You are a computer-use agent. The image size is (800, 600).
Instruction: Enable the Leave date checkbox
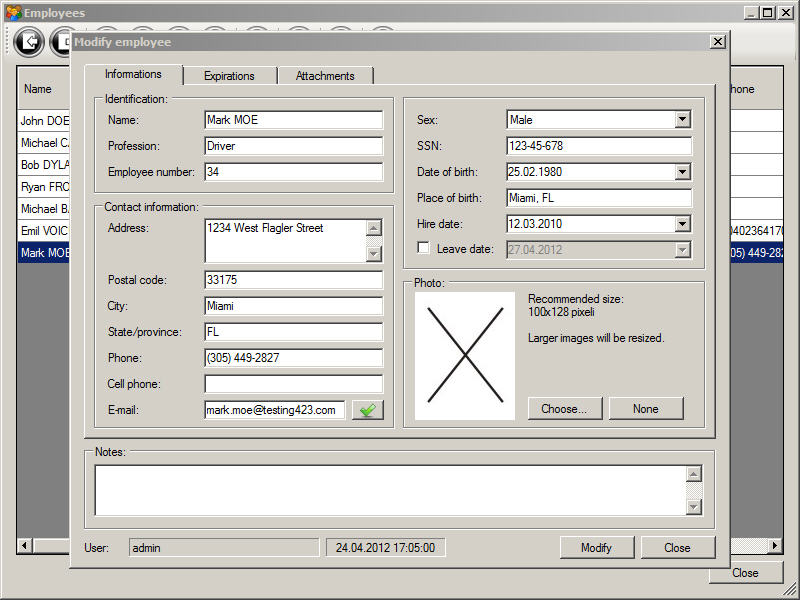[x=424, y=249]
